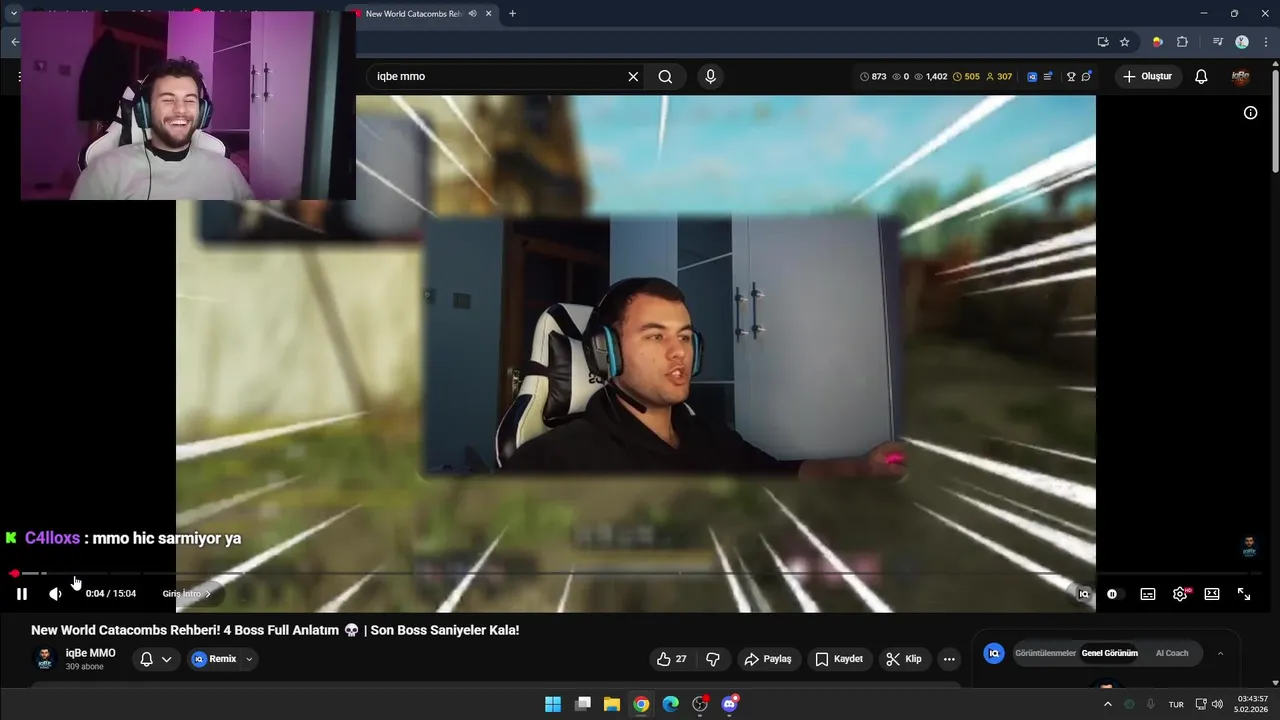
Task: Click the vidIQ badge on the player
Action: click(x=1083, y=594)
